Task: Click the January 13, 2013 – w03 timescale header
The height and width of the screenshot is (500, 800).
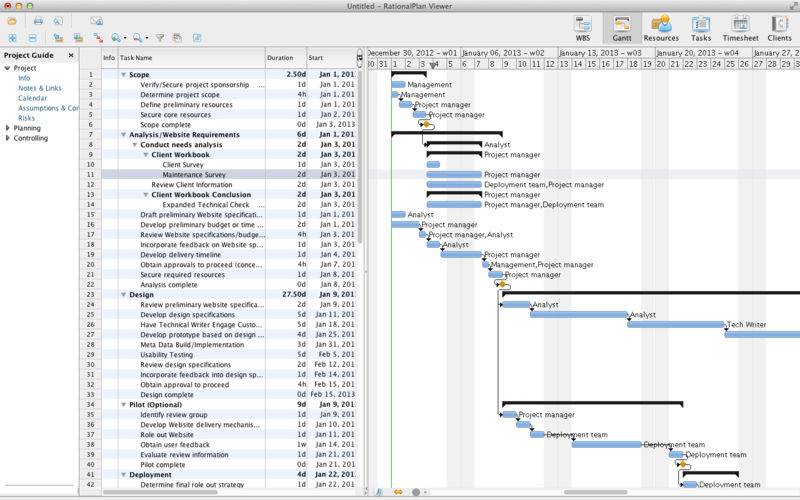Action: [x=606, y=53]
